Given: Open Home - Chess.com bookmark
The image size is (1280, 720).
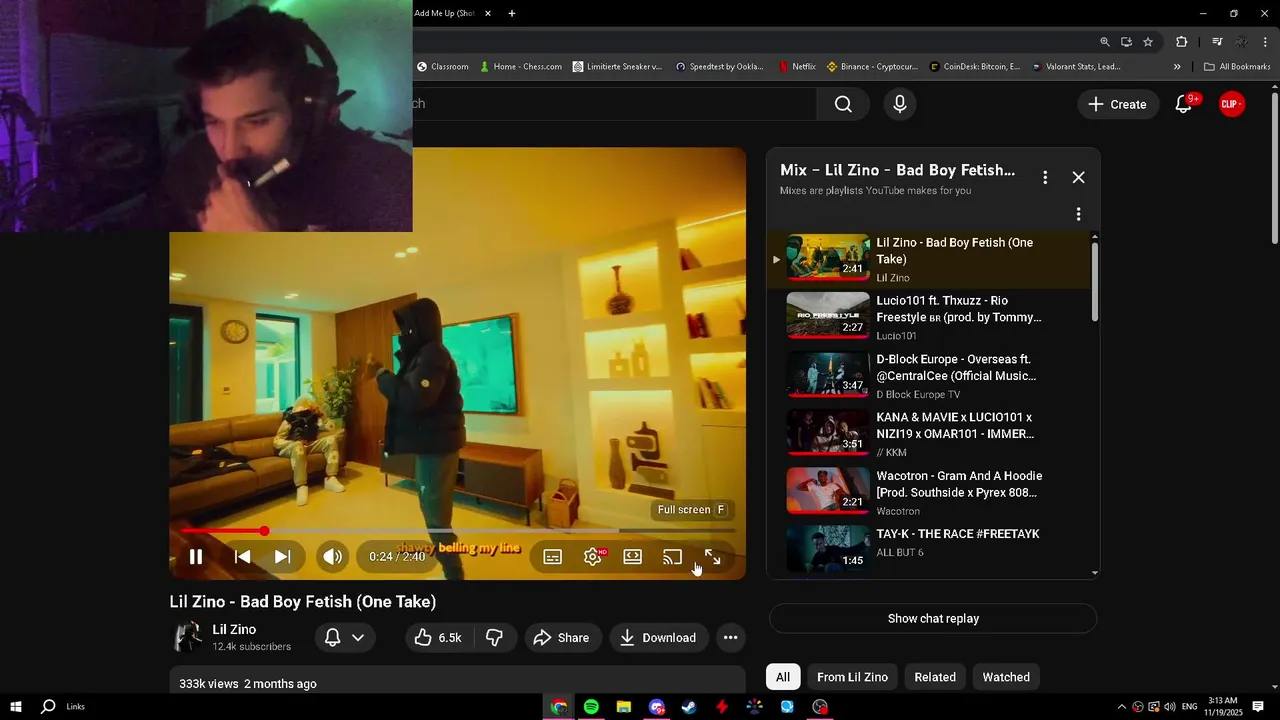Looking at the screenshot, I should pyautogui.click(x=520, y=67).
